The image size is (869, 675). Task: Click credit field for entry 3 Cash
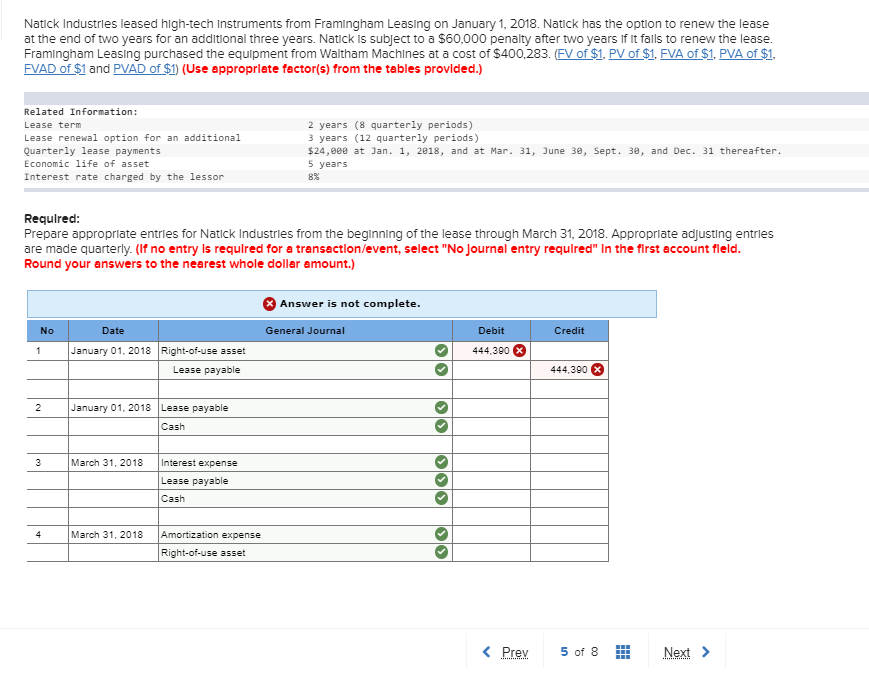(569, 498)
